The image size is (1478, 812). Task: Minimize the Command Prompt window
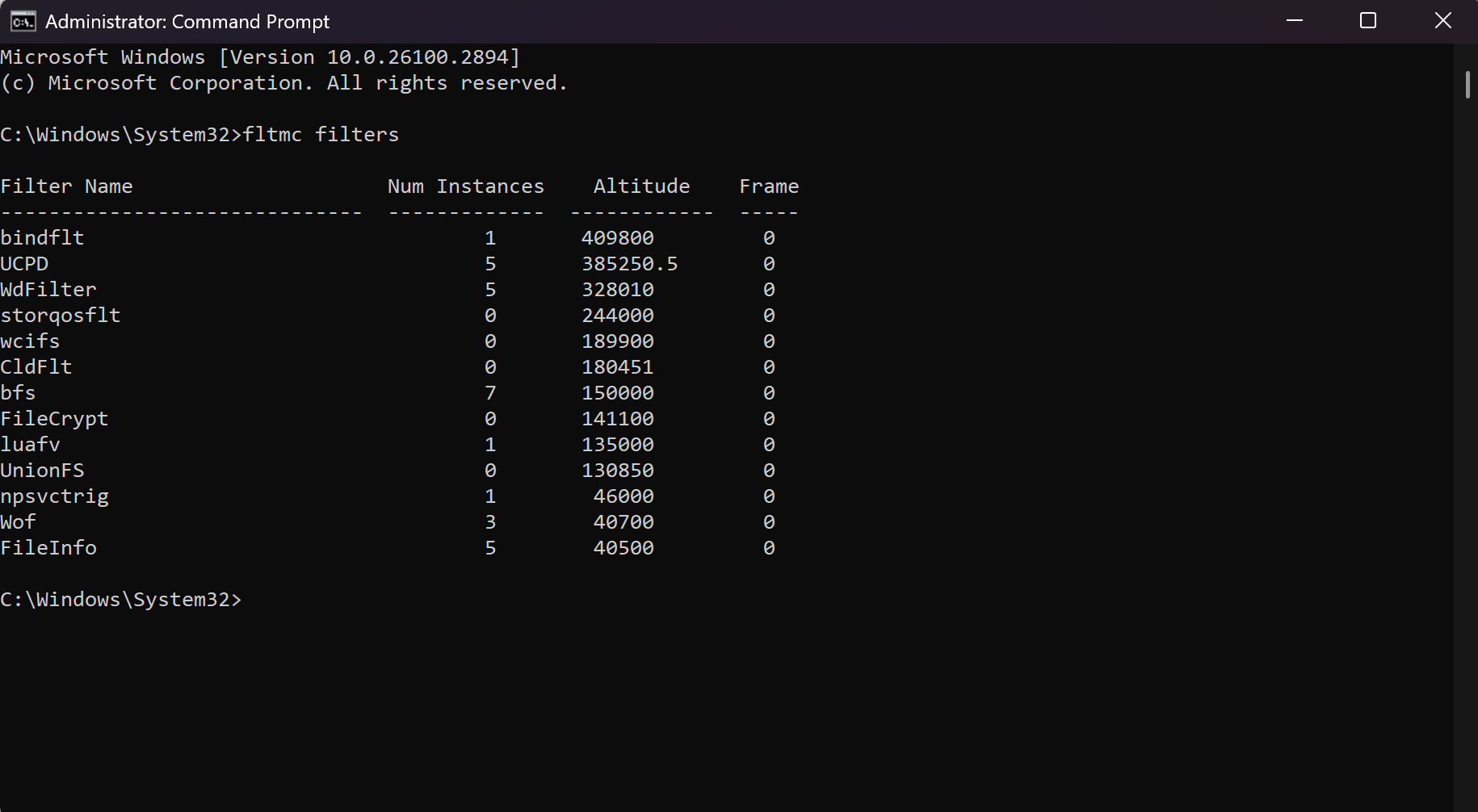point(1295,21)
